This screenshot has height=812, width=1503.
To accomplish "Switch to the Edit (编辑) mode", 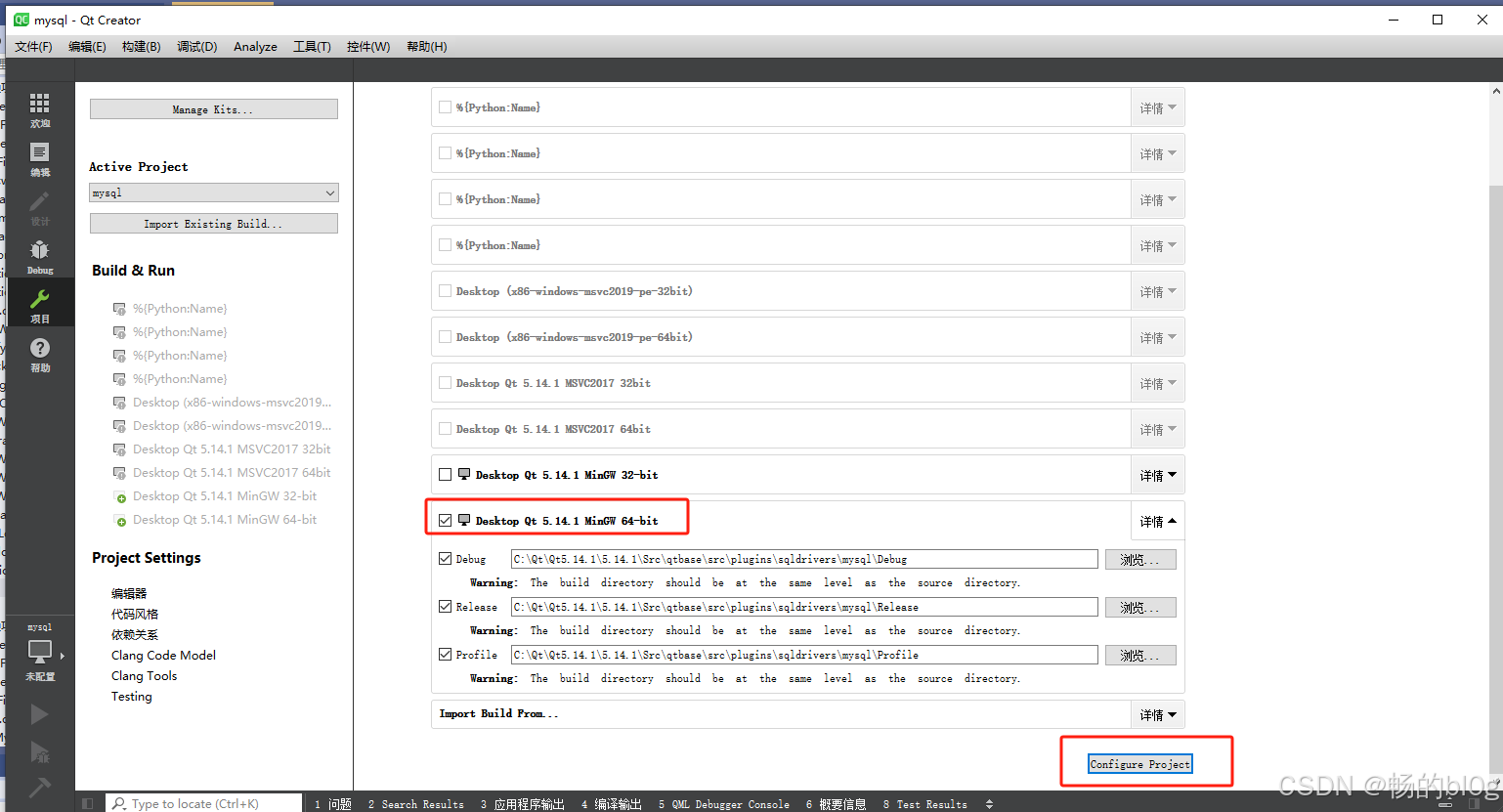I will (x=40, y=158).
